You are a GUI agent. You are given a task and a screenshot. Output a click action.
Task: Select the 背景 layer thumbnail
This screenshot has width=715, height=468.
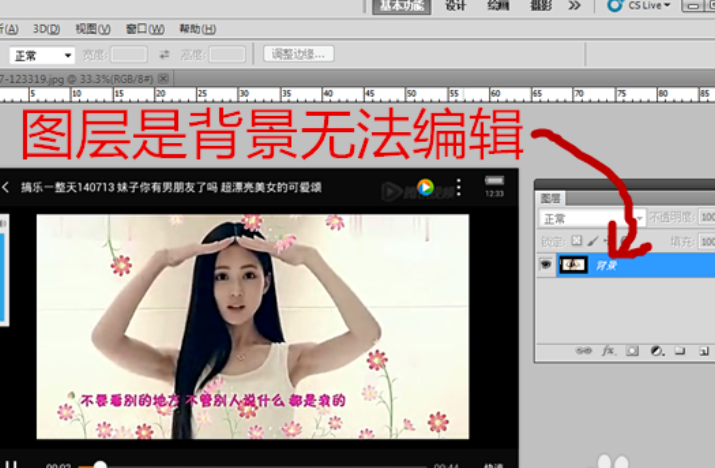tap(573, 265)
